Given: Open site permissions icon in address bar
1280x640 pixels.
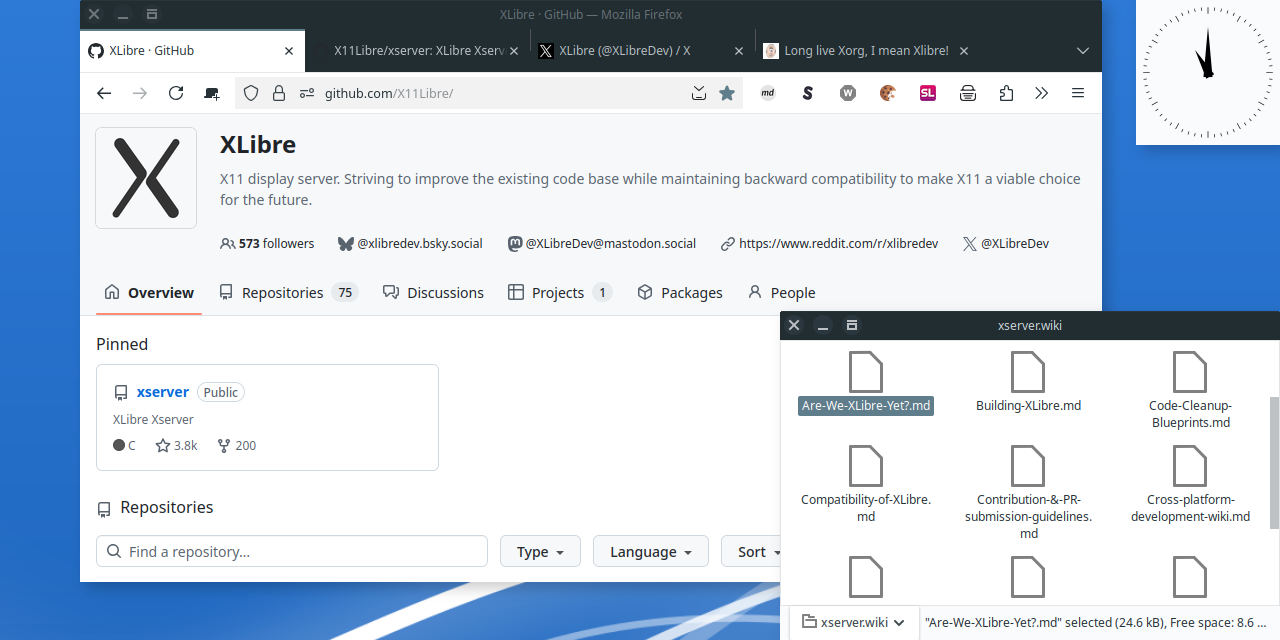Looking at the screenshot, I should (307, 93).
